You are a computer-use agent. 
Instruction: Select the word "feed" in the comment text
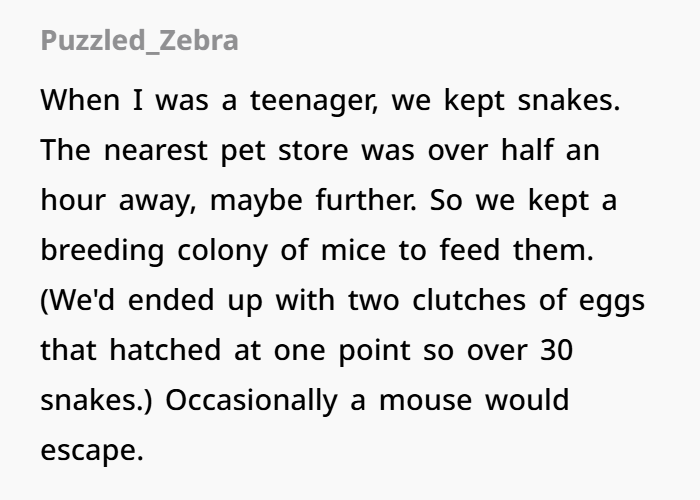point(470,249)
